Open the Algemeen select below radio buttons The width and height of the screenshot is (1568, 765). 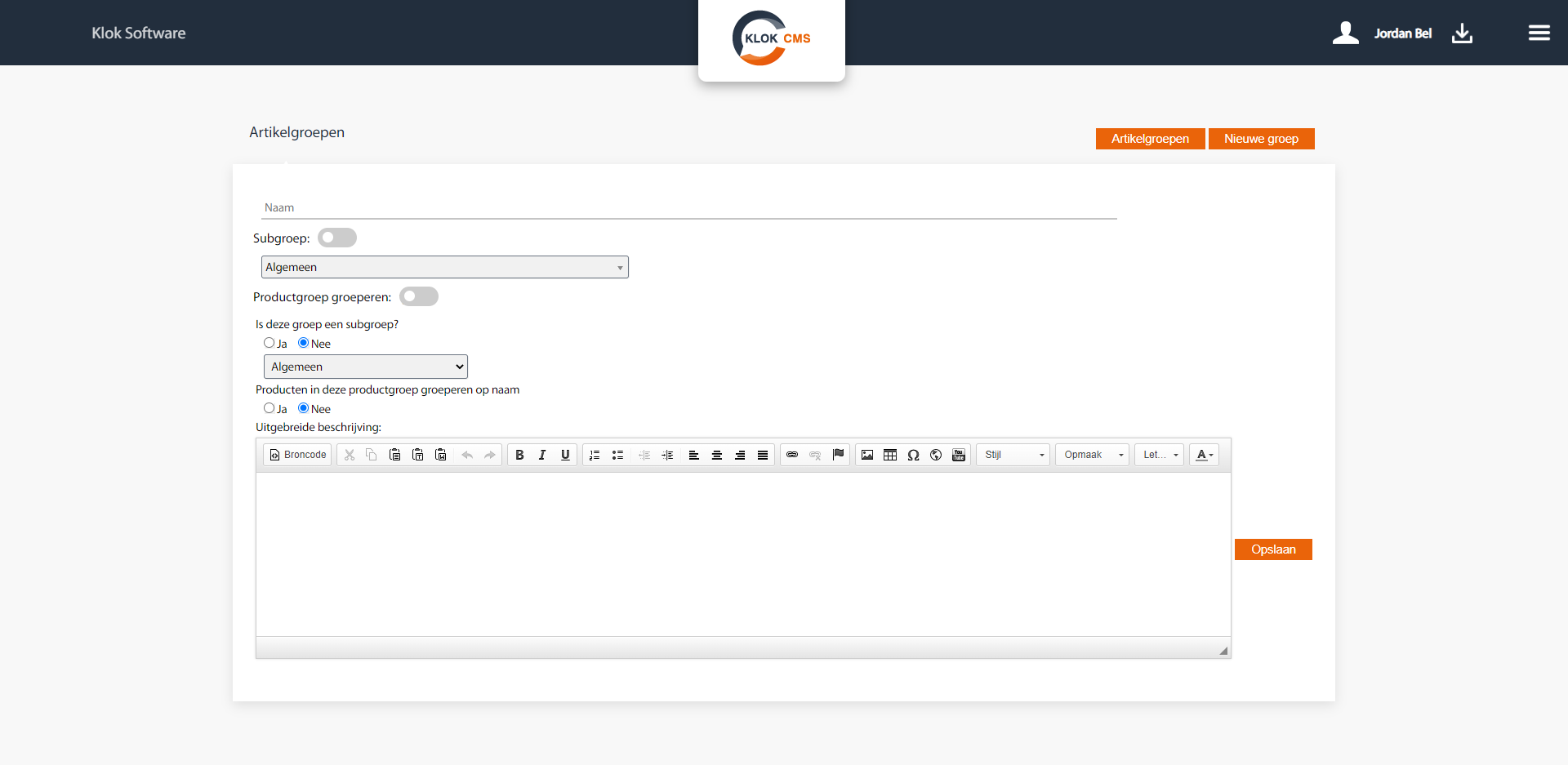tap(366, 367)
